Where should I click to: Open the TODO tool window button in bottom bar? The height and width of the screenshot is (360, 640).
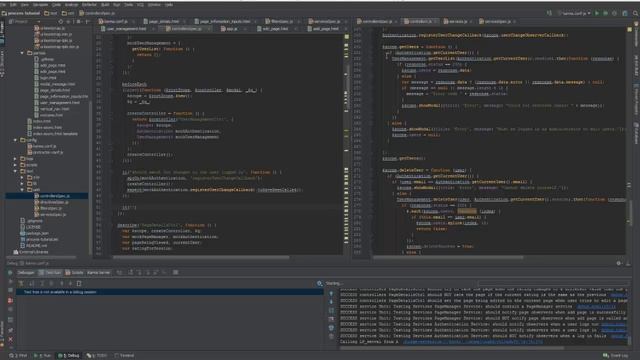click(97, 356)
